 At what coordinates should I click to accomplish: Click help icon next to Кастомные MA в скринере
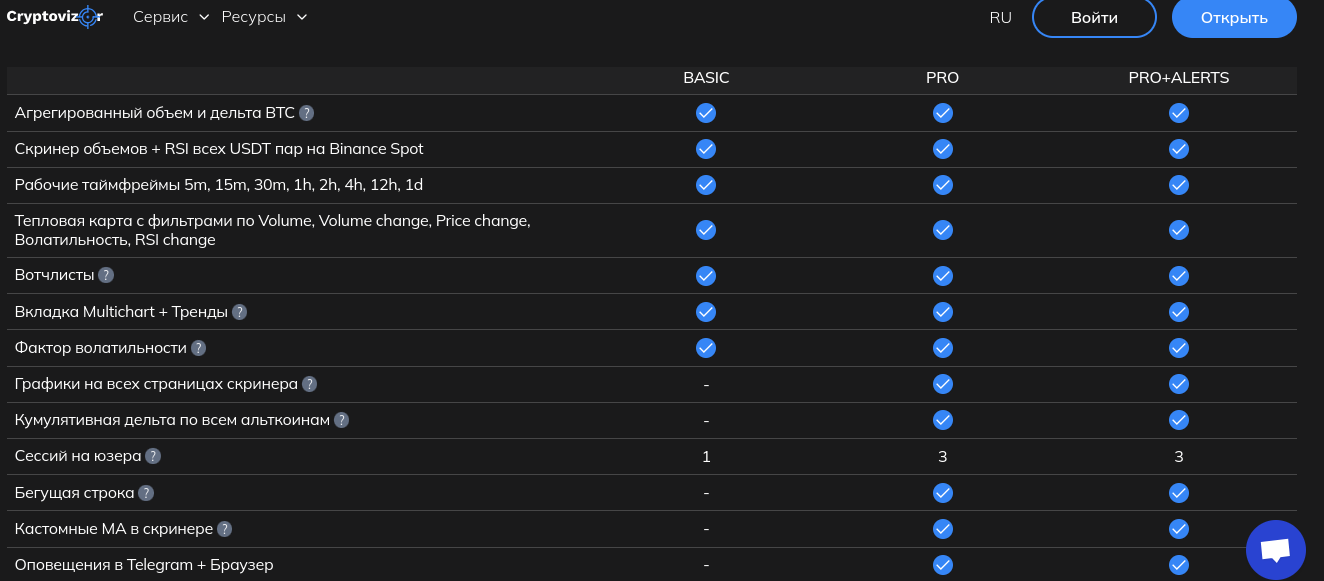(x=225, y=529)
